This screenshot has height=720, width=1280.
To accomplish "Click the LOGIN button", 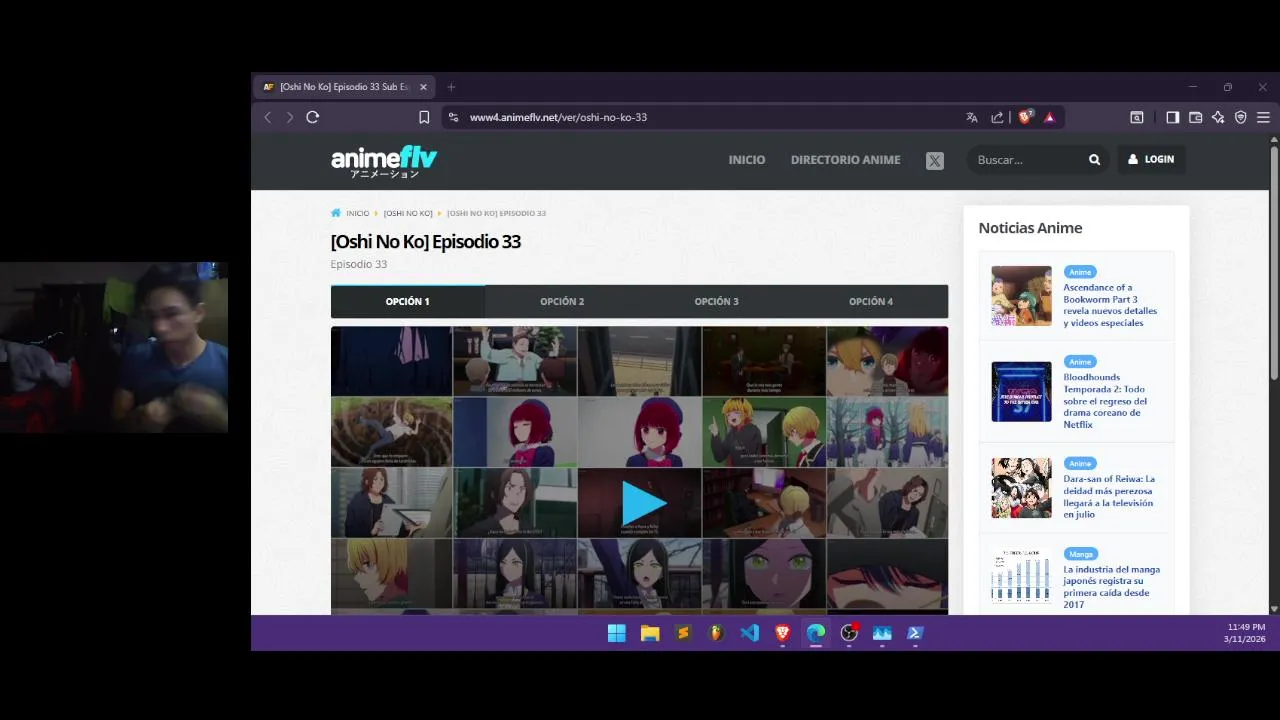I will (x=1151, y=159).
